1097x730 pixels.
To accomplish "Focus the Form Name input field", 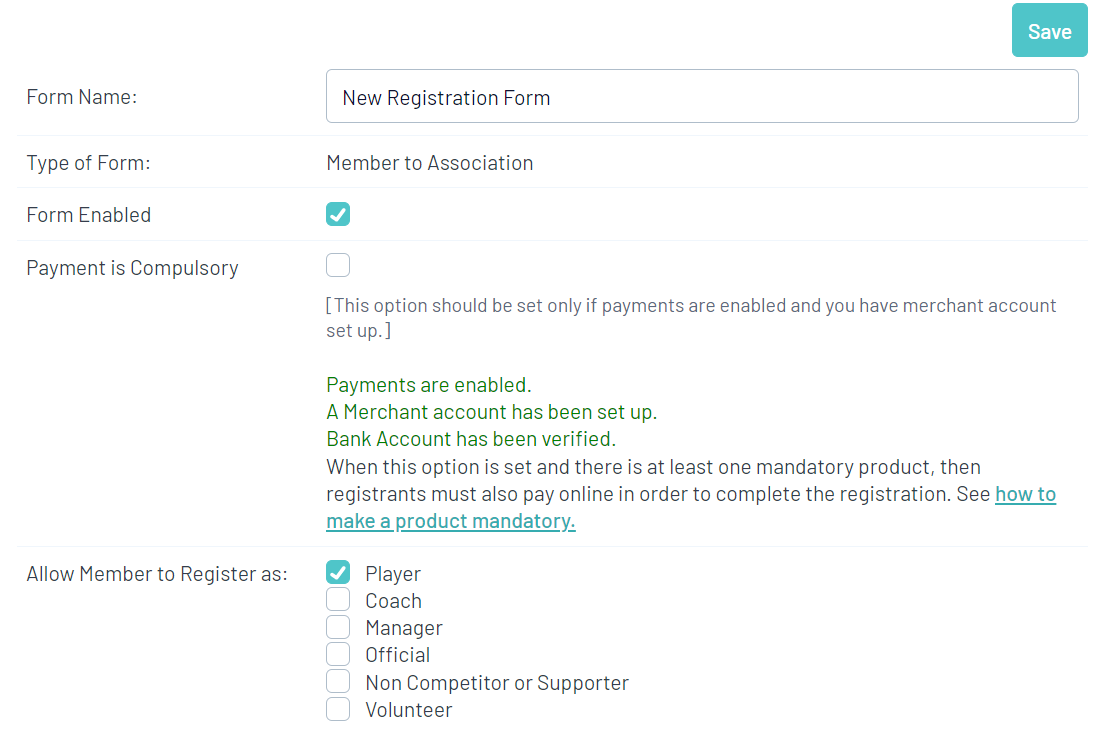I will (701, 97).
